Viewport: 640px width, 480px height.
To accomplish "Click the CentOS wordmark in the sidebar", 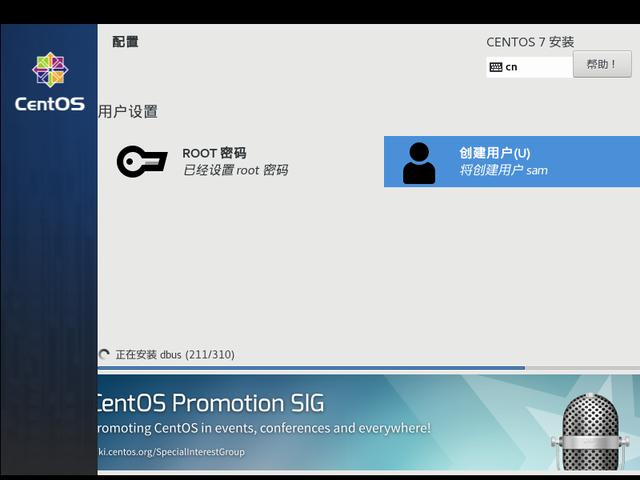I will [x=50, y=104].
